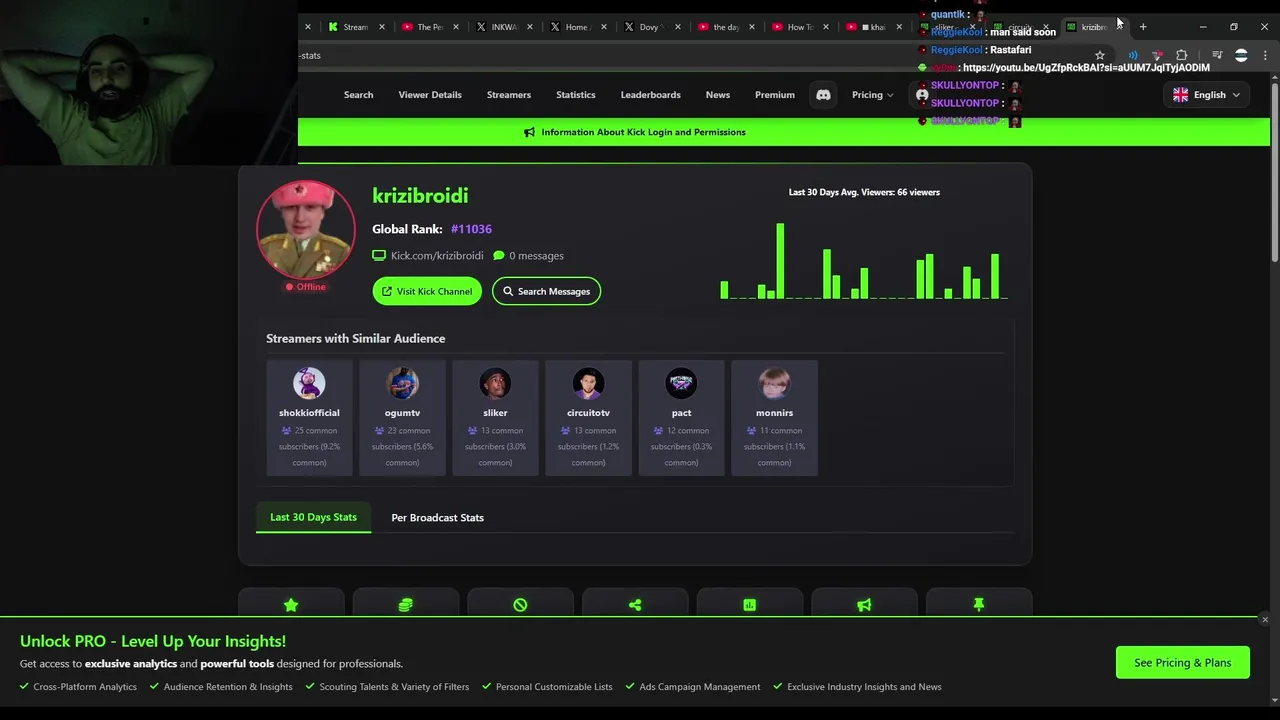Open the Search nav item

point(358,95)
